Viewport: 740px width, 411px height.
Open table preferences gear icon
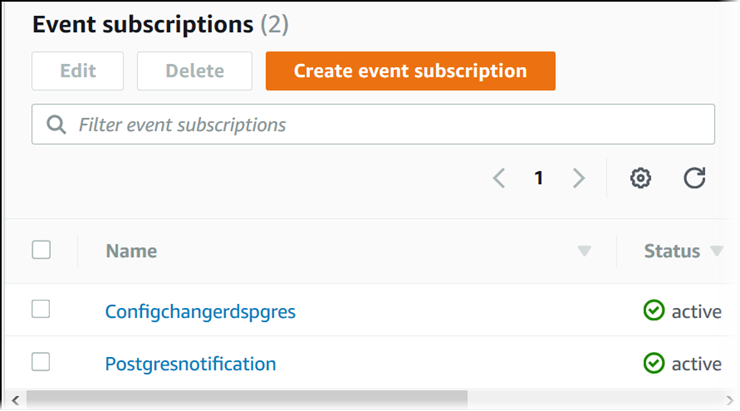(641, 178)
